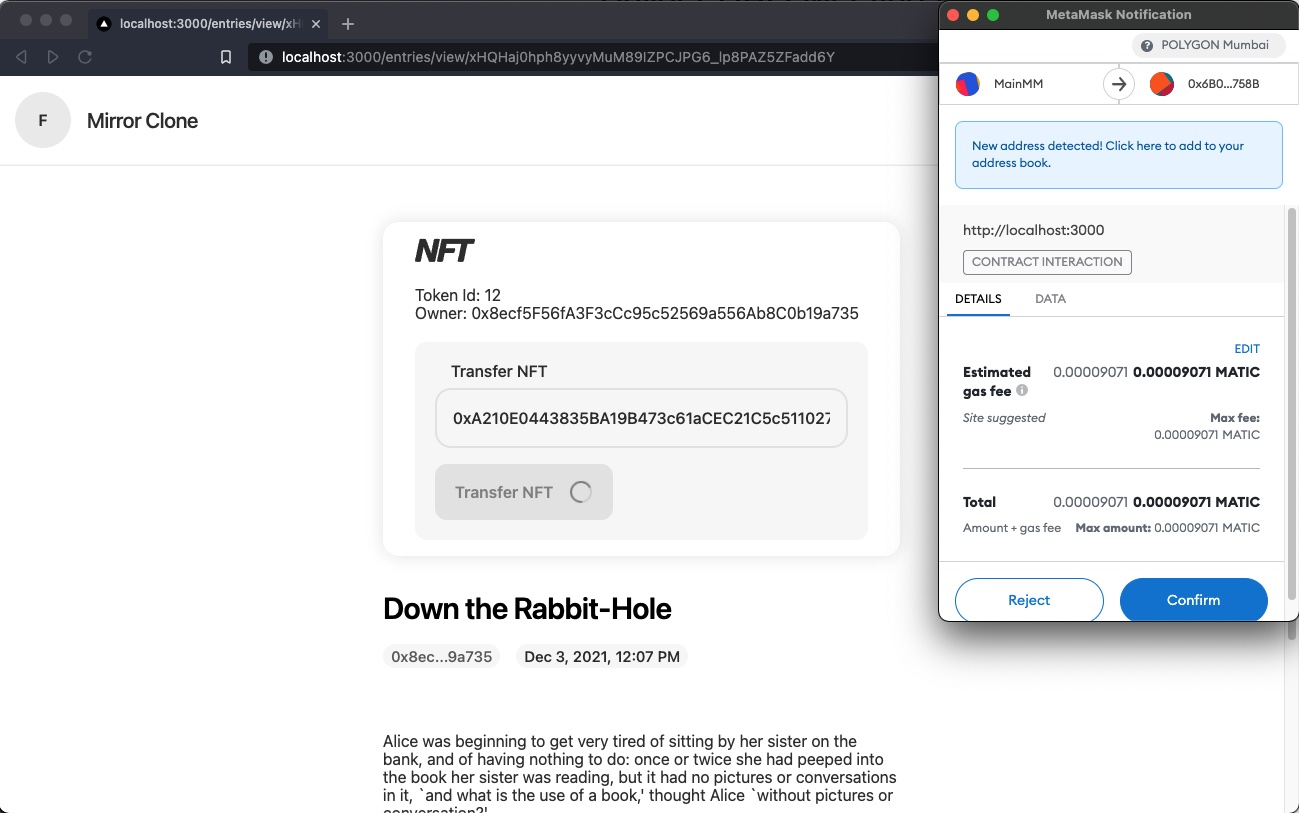Click the Transfer NFT loading button
Screen dimensions: 1299x813
(523, 492)
